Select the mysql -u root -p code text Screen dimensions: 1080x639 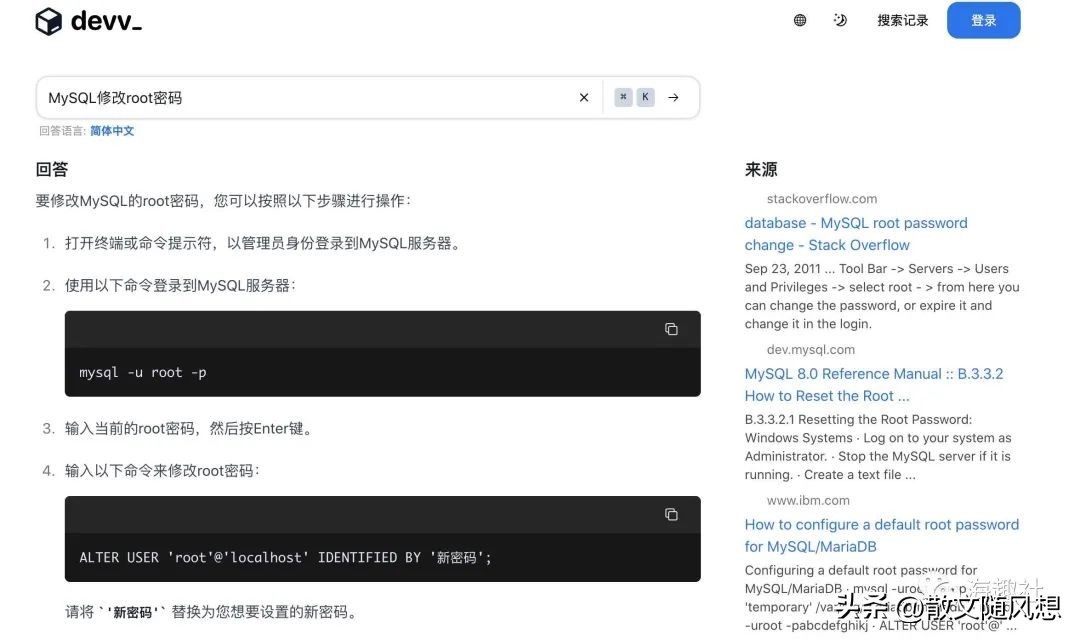click(x=143, y=373)
